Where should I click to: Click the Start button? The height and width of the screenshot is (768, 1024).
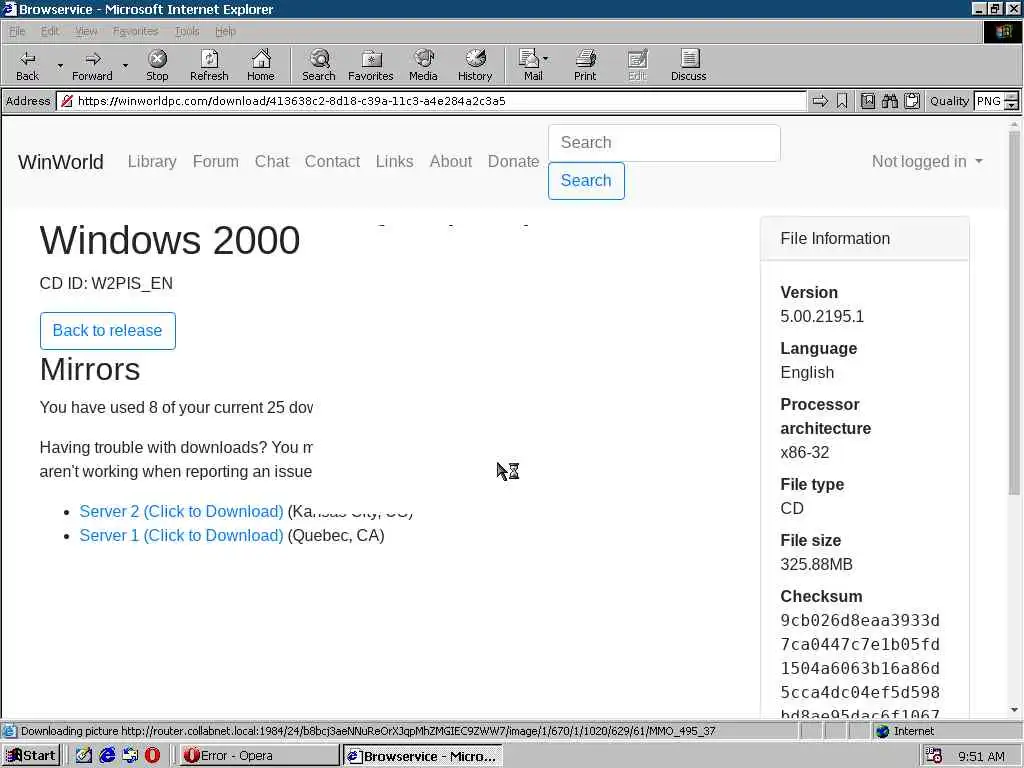(31, 756)
